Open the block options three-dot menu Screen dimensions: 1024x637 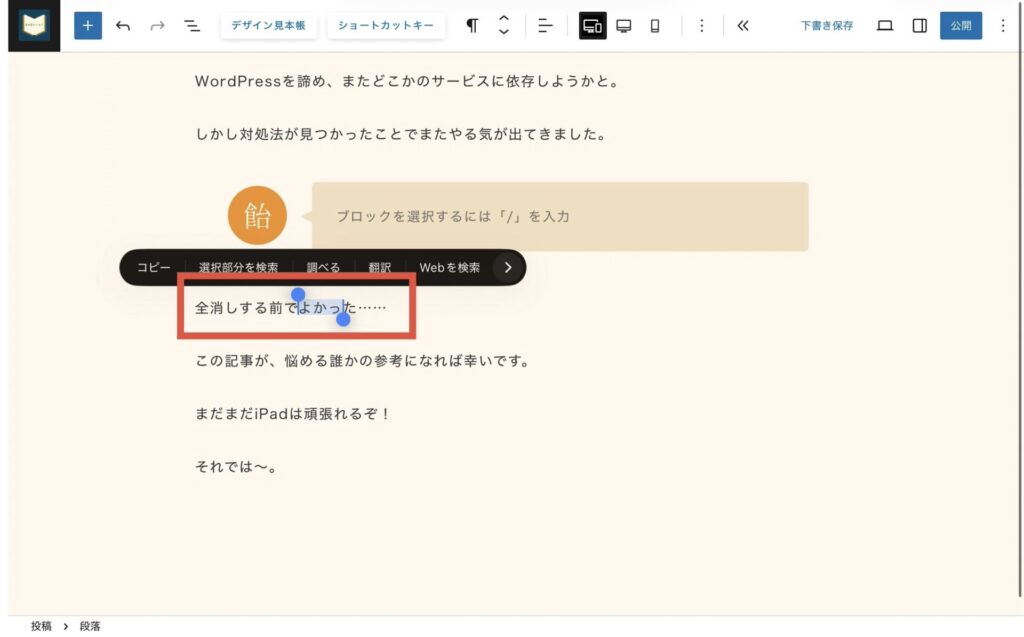[x=701, y=26]
